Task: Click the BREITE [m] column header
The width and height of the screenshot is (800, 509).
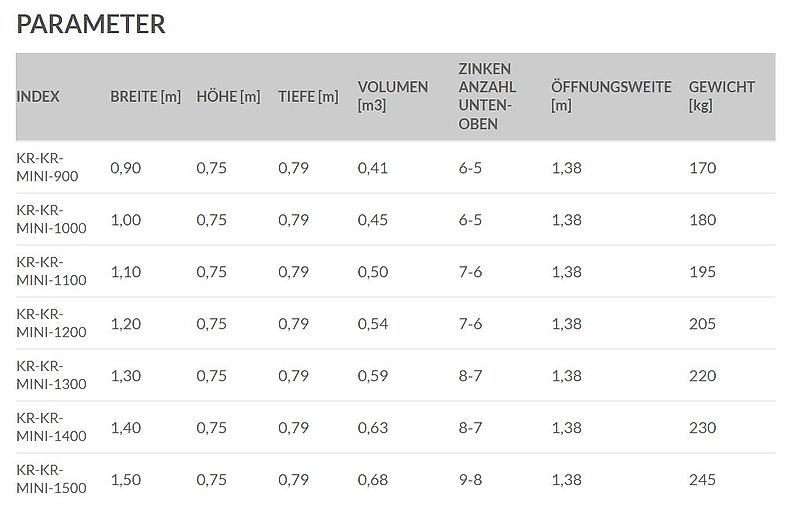Action: coord(145,97)
